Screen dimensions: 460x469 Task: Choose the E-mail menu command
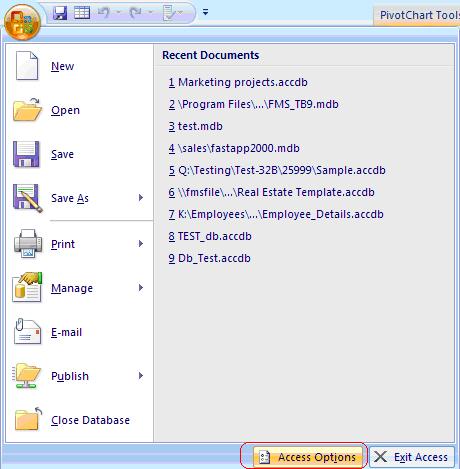pyautogui.click(x=79, y=332)
